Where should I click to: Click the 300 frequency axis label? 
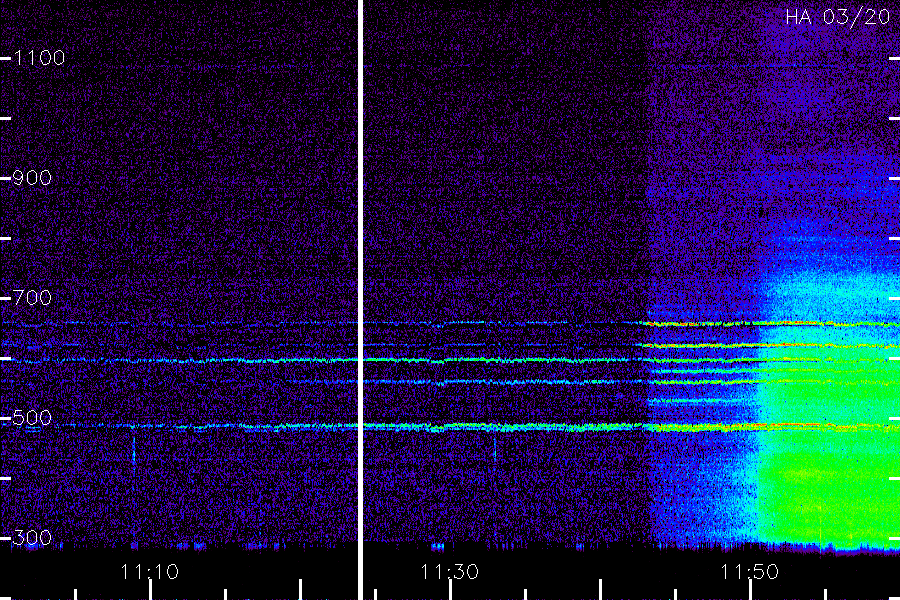32,538
